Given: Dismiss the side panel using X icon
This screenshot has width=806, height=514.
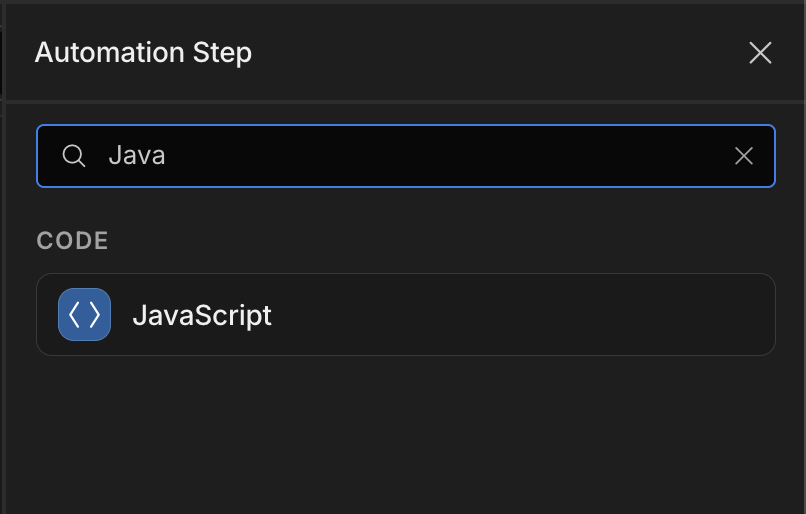Looking at the screenshot, I should [x=760, y=53].
